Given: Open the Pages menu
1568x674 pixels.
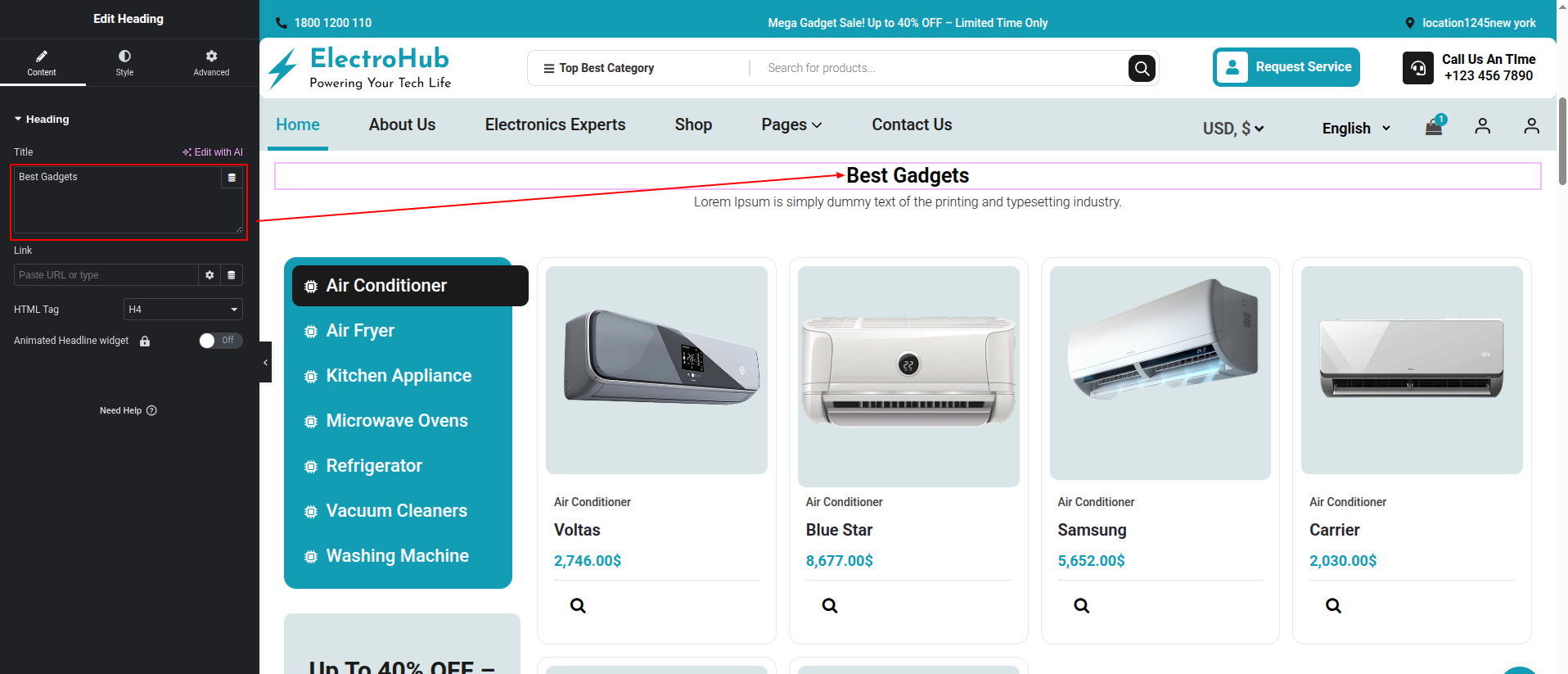Looking at the screenshot, I should coord(791,124).
